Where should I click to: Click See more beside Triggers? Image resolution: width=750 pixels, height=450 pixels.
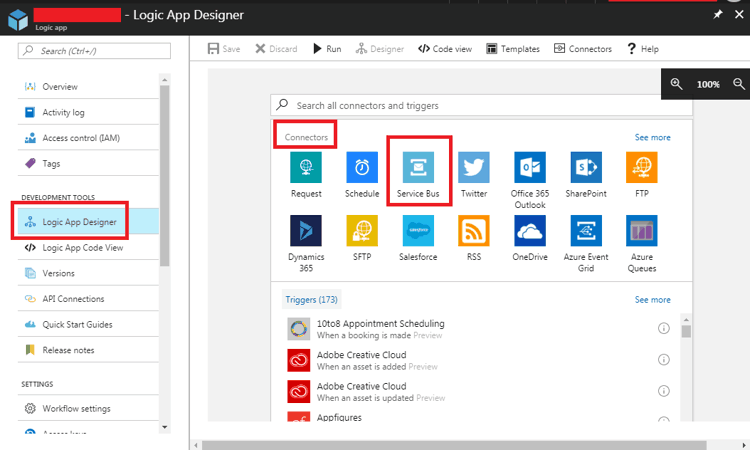pyautogui.click(x=652, y=299)
